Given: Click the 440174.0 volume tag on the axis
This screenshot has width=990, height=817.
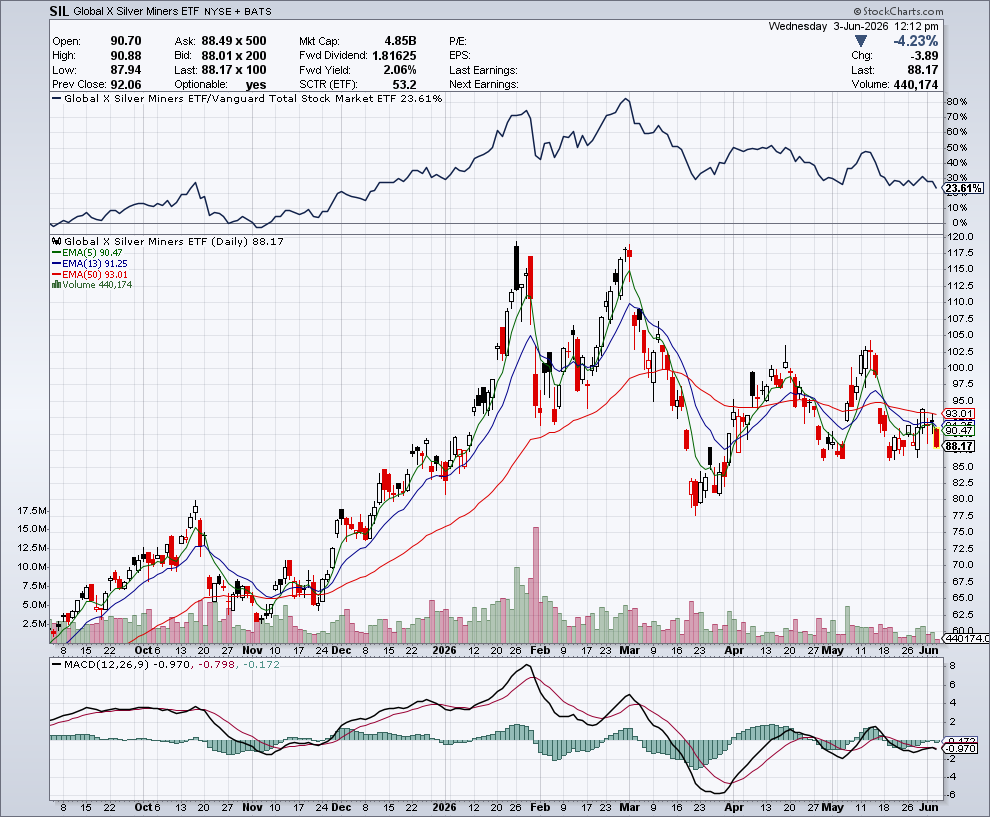Looking at the screenshot, I should coord(967,638).
